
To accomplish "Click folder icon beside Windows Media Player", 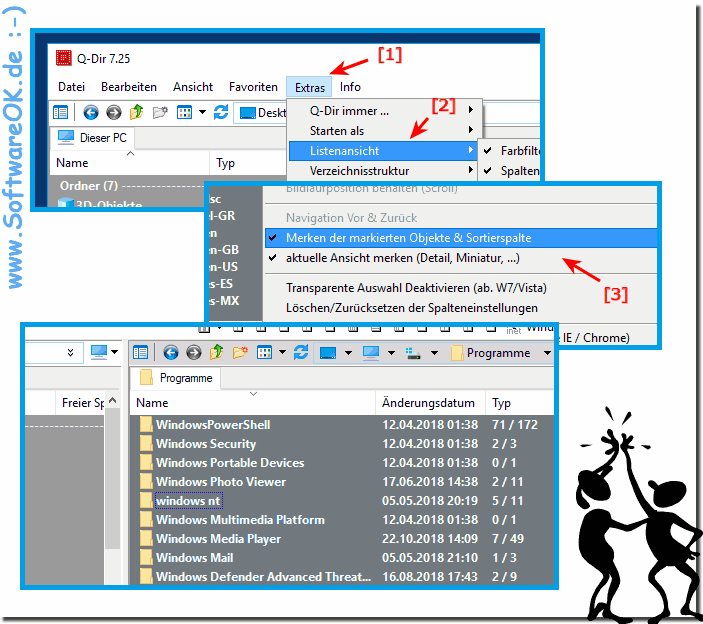I will click(145, 538).
